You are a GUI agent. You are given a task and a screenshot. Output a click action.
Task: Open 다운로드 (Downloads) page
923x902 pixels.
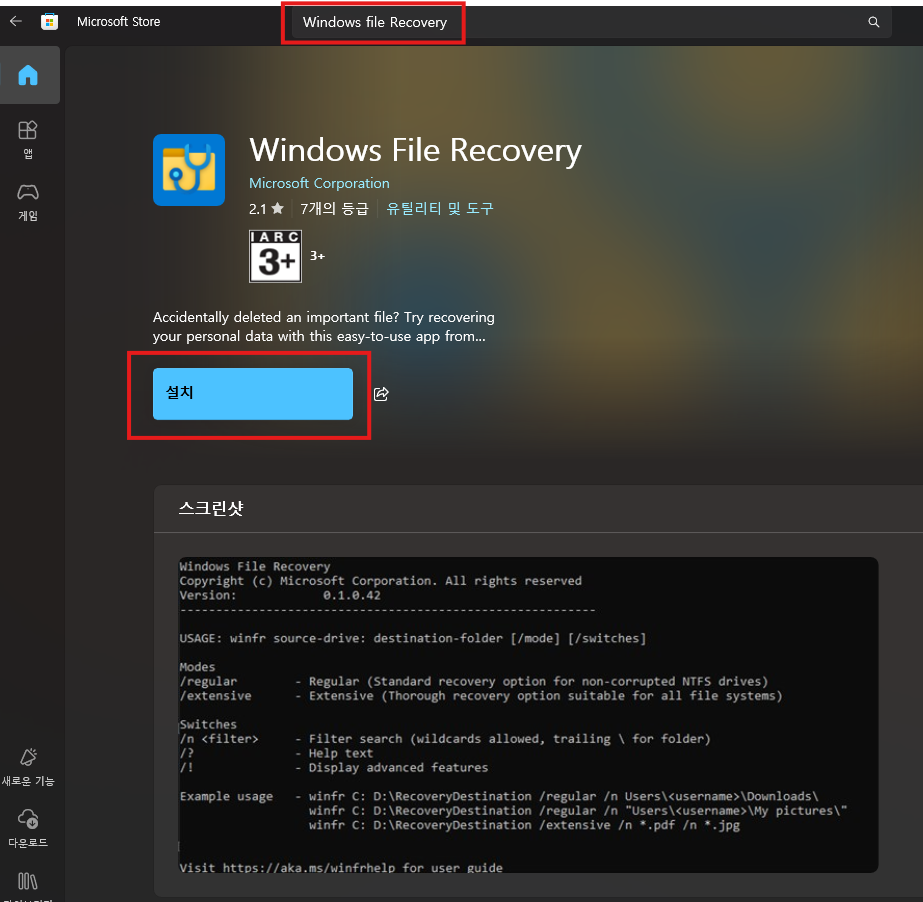coord(28,829)
